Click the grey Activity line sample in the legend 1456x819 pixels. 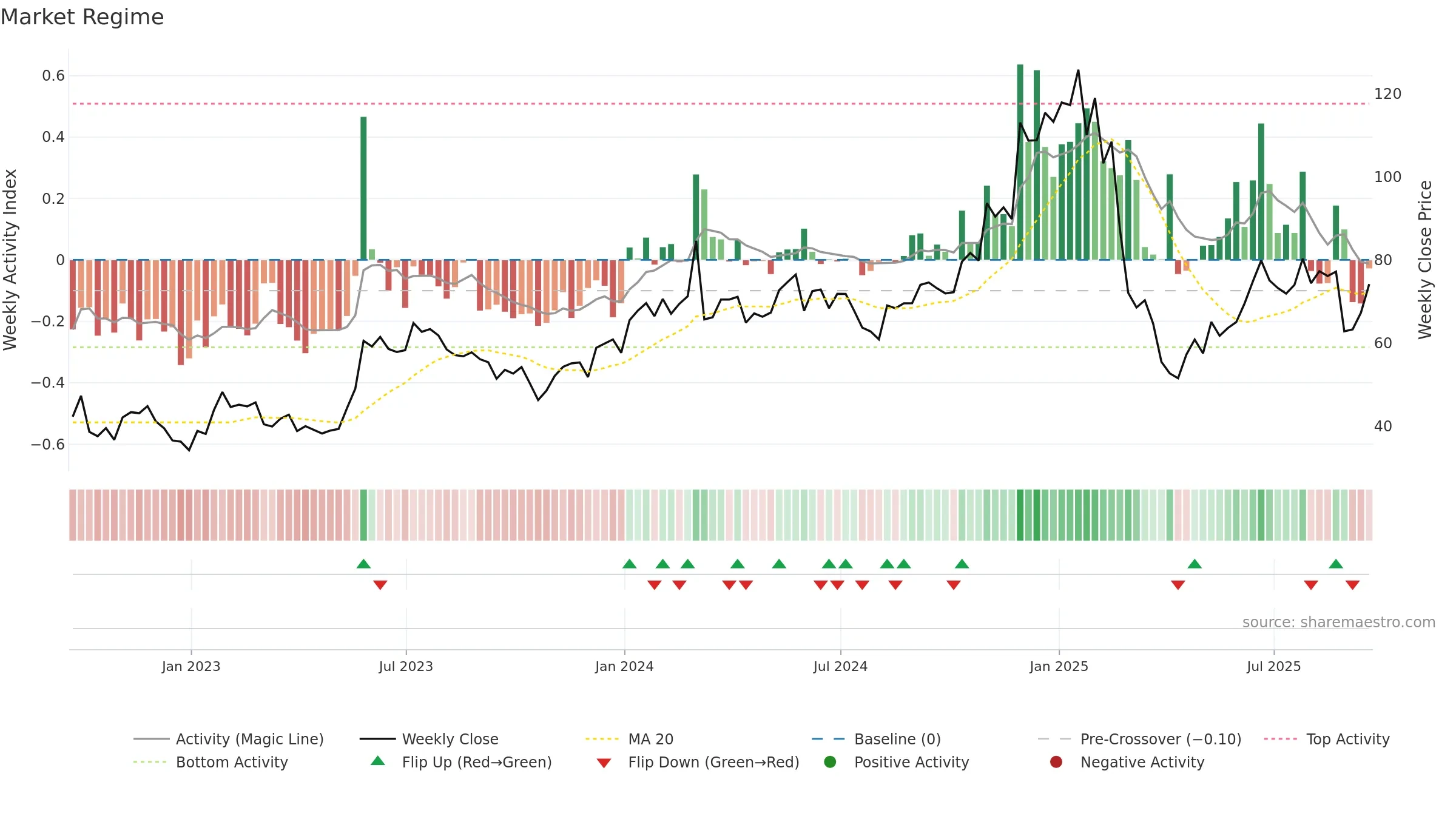pyautogui.click(x=151, y=739)
